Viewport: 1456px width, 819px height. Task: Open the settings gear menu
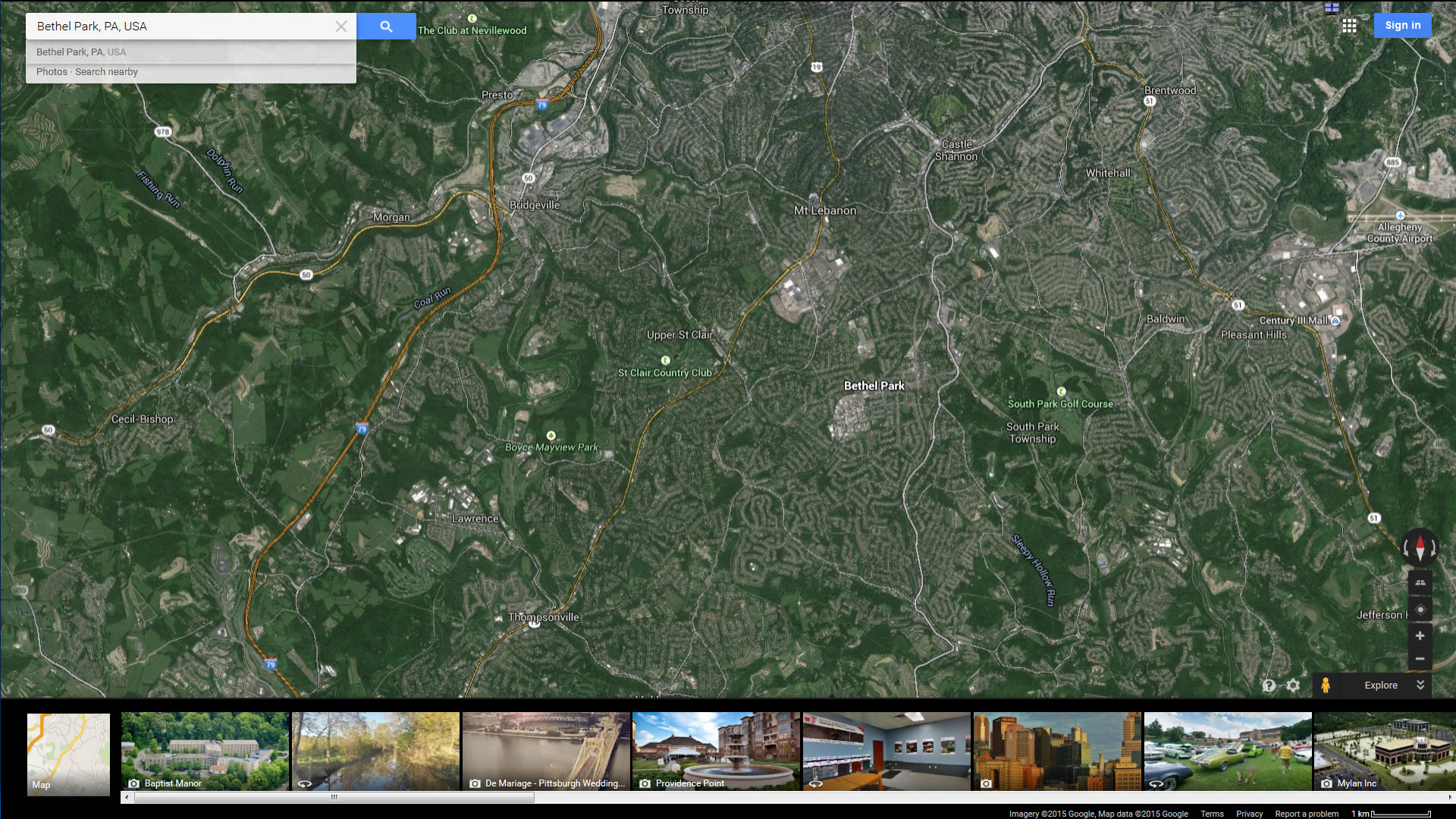tap(1293, 686)
